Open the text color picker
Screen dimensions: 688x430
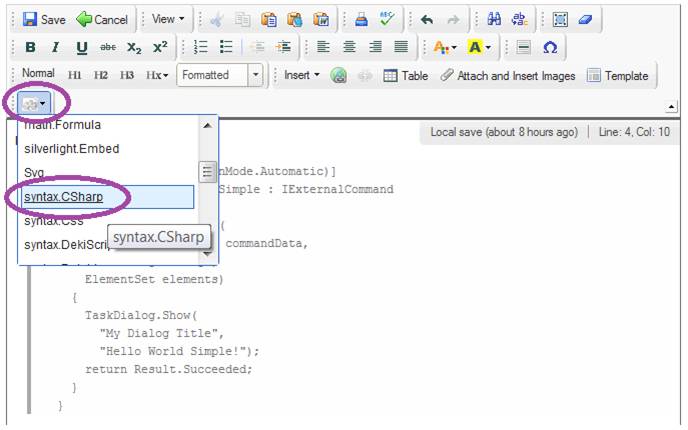click(444, 47)
